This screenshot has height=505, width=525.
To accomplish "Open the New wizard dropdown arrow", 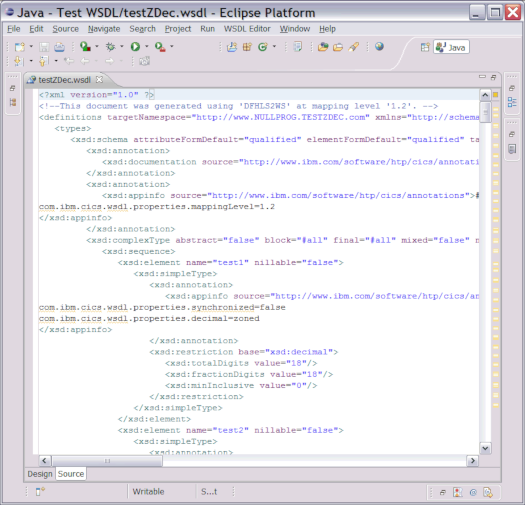I will [x=31, y=47].
